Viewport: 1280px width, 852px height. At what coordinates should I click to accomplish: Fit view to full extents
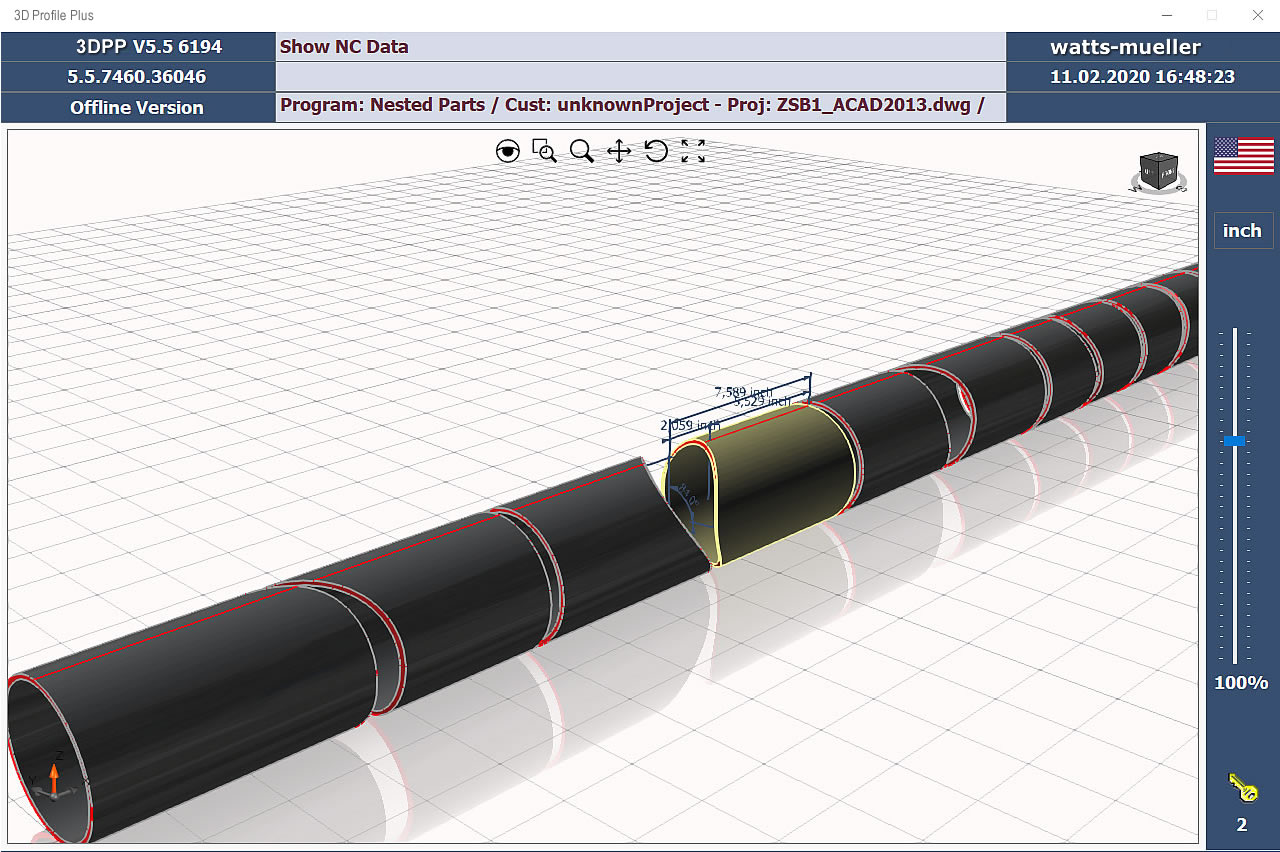point(693,151)
